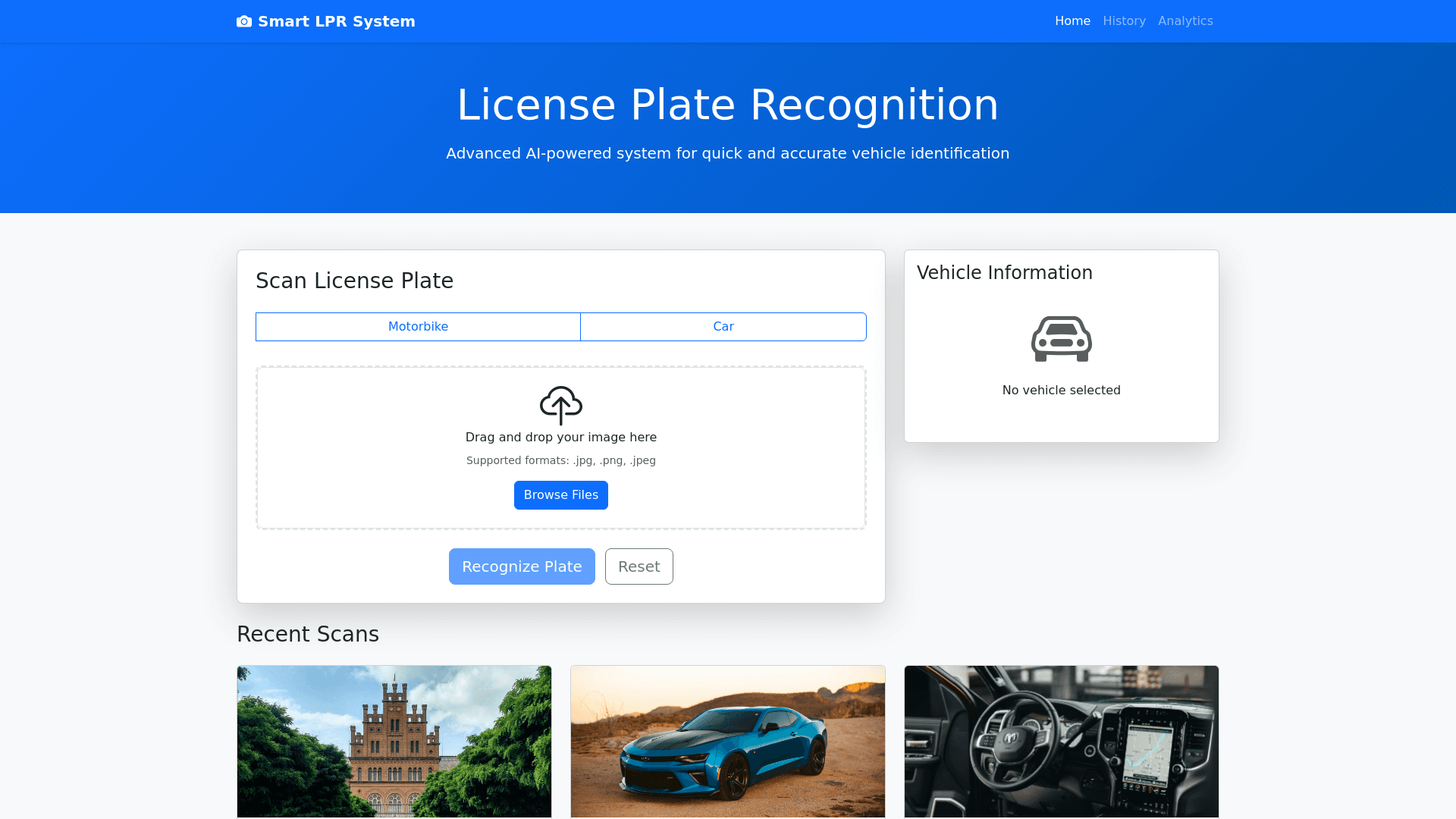This screenshot has width=1456, height=819.
Task: Click the Supported formats hint text
Action: point(560,460)
